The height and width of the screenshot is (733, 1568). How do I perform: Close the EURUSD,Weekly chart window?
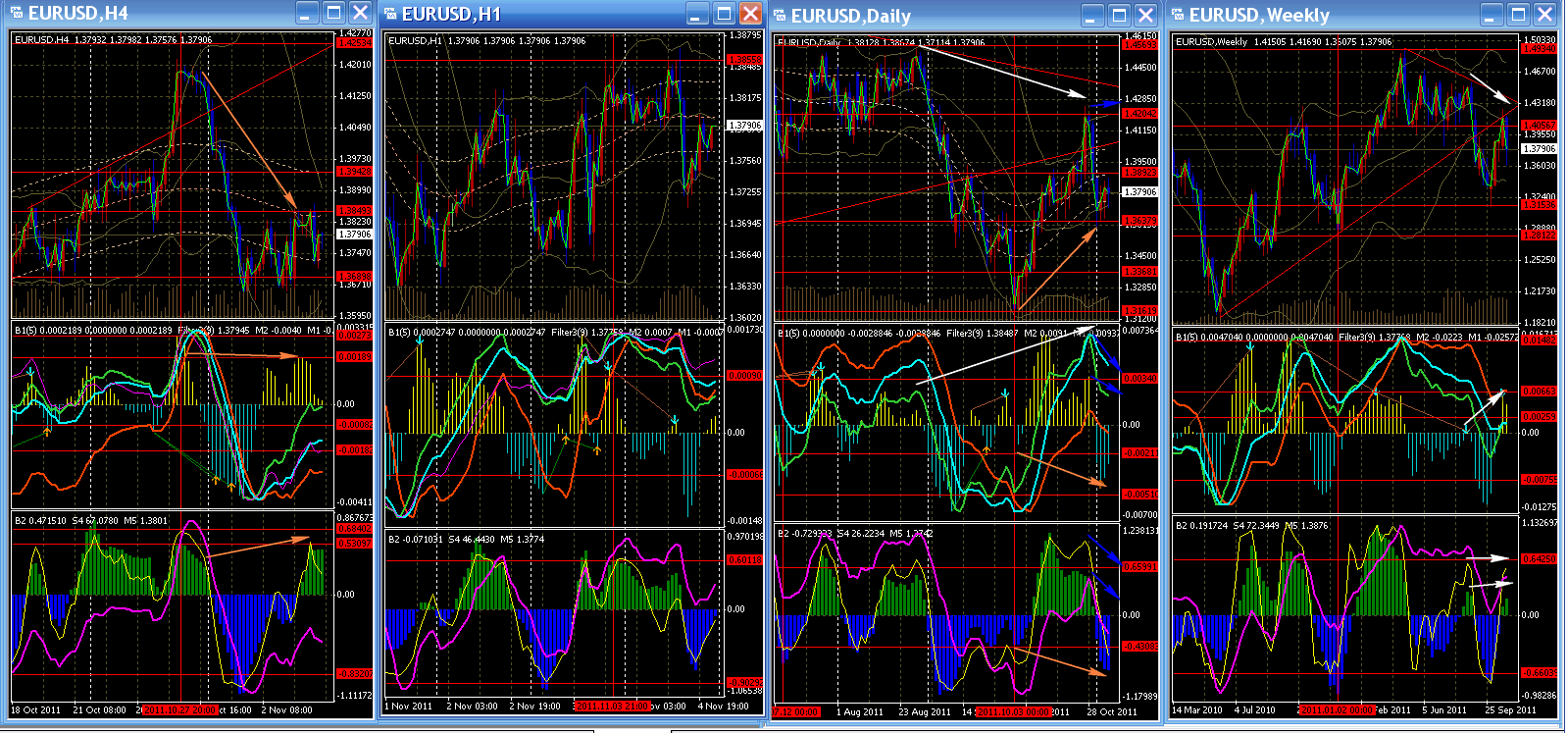[1544, 15]
